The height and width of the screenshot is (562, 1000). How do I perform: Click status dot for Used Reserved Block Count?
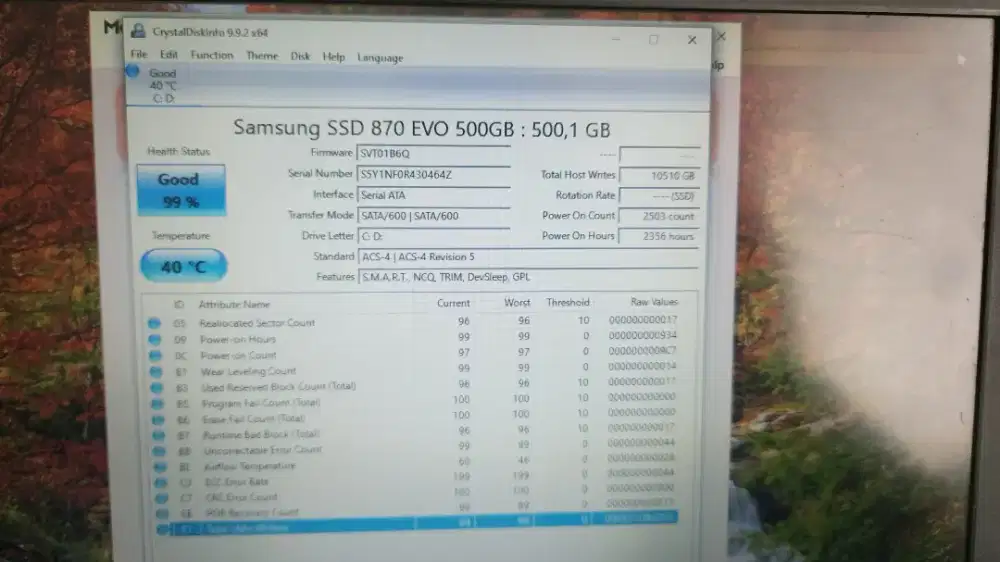(156, 387)
